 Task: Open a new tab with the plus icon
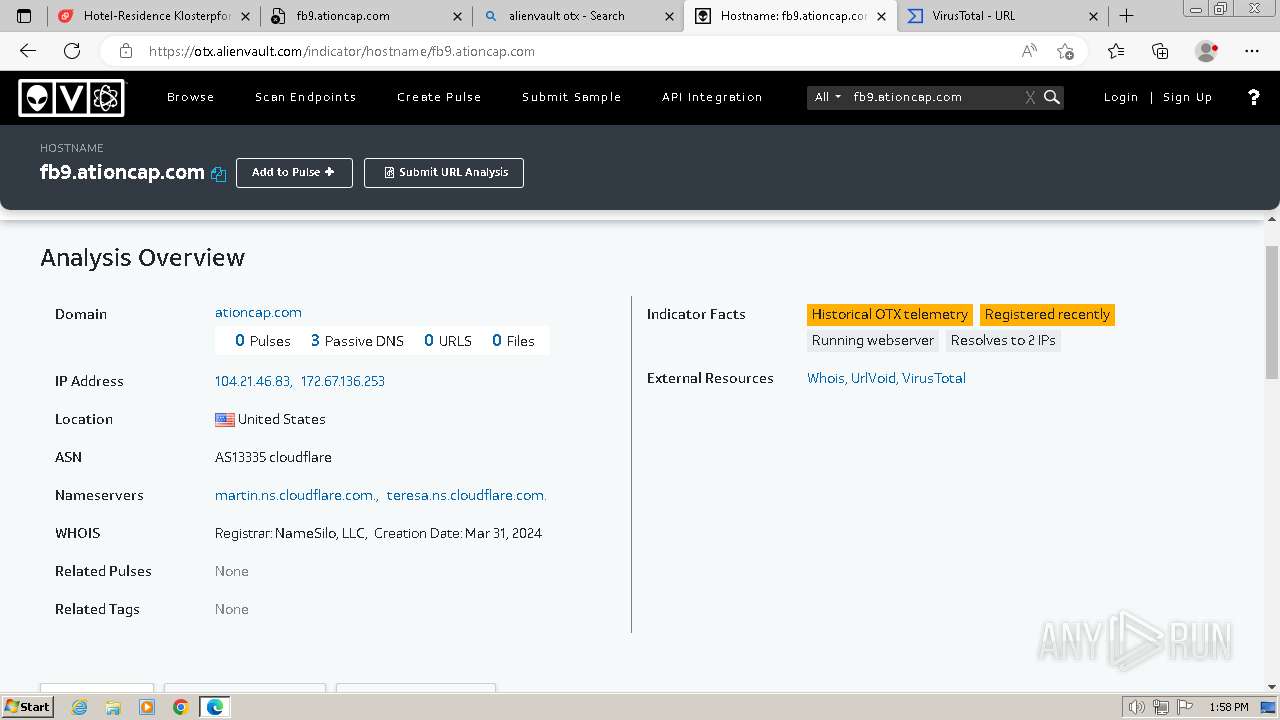[x=1127, y=16]
